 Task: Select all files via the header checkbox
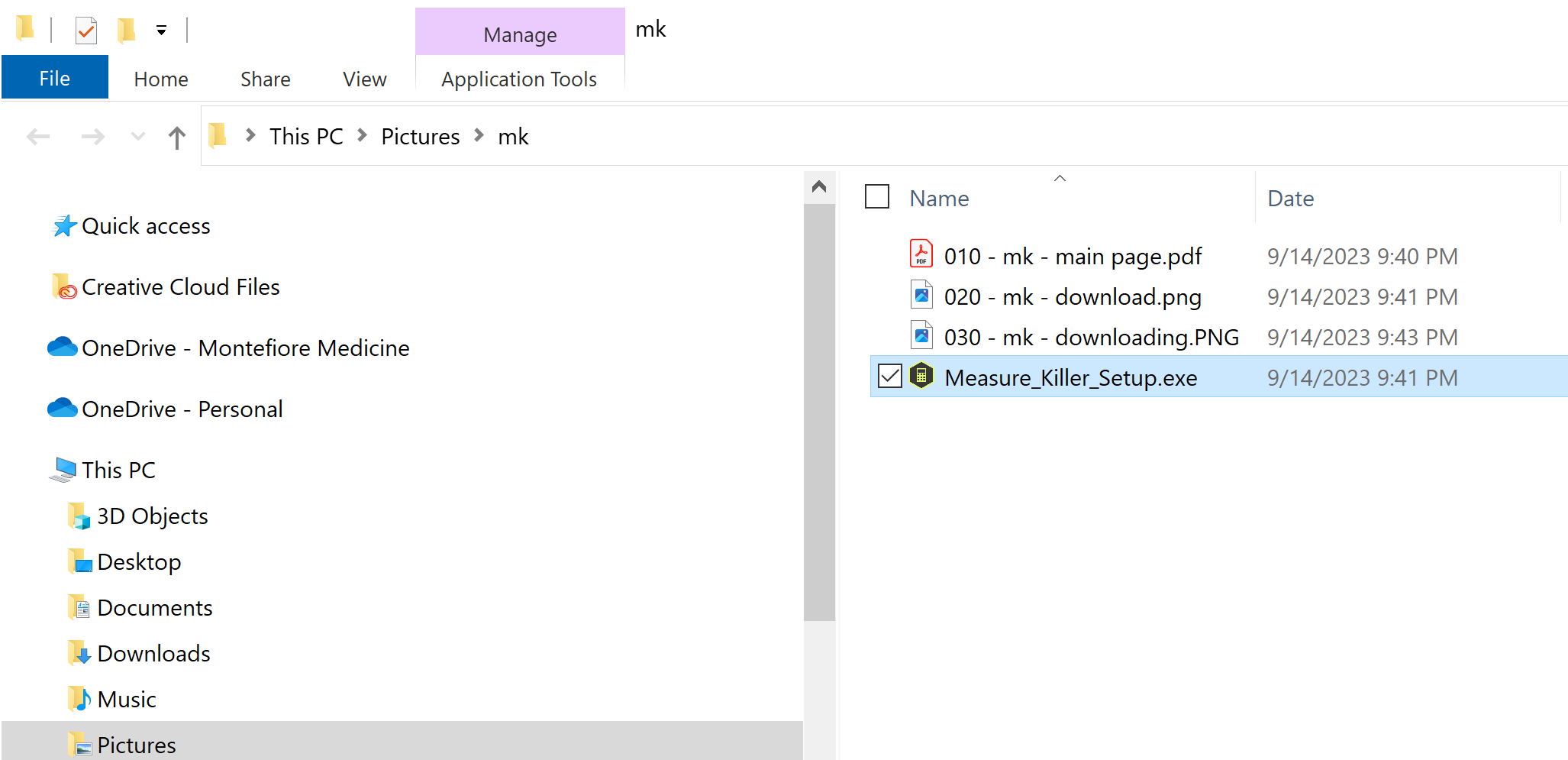coord(877,196)
